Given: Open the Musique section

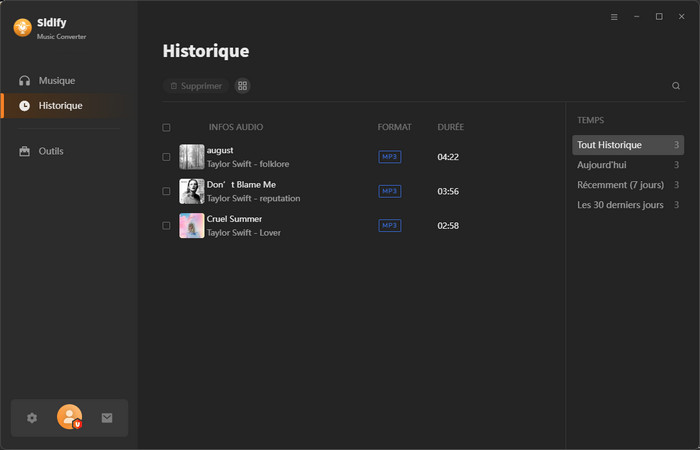Looking at the screenshot, I should (x=56, y=80).
